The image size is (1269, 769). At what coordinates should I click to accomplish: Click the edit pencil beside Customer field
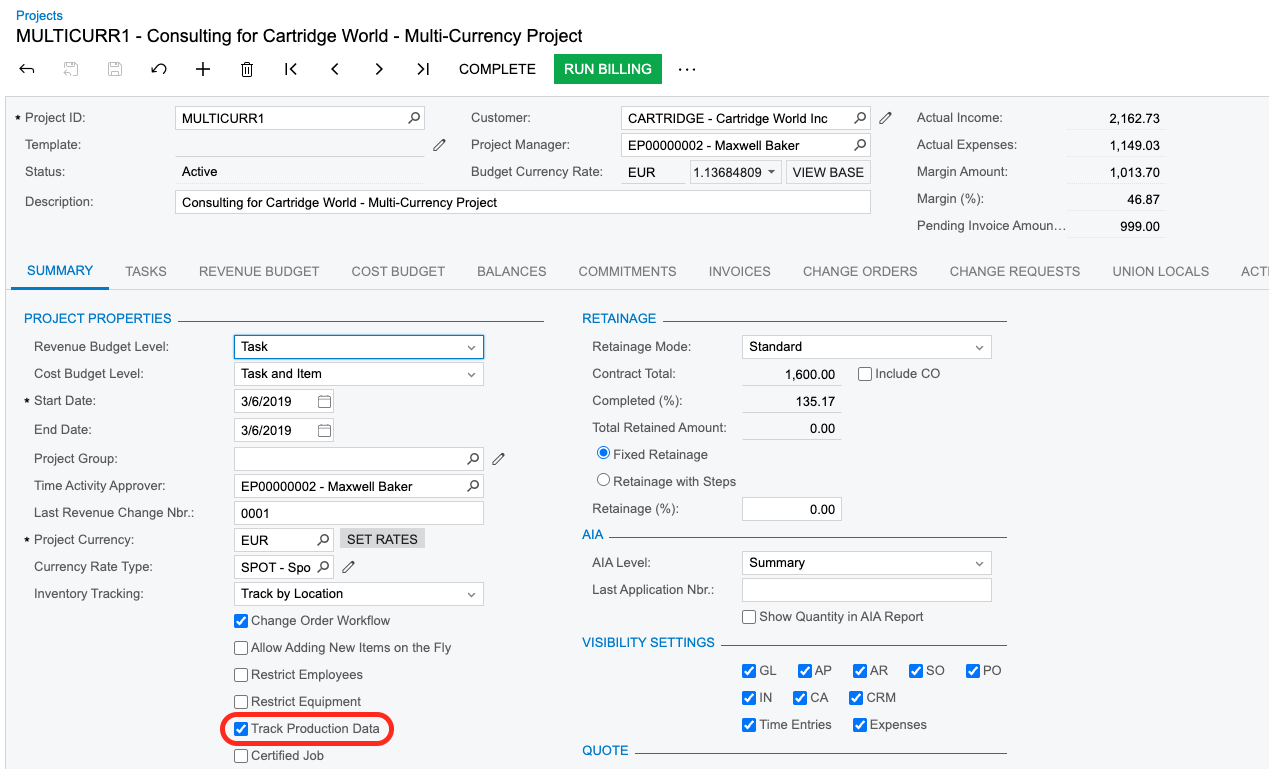tap(885, 118)
